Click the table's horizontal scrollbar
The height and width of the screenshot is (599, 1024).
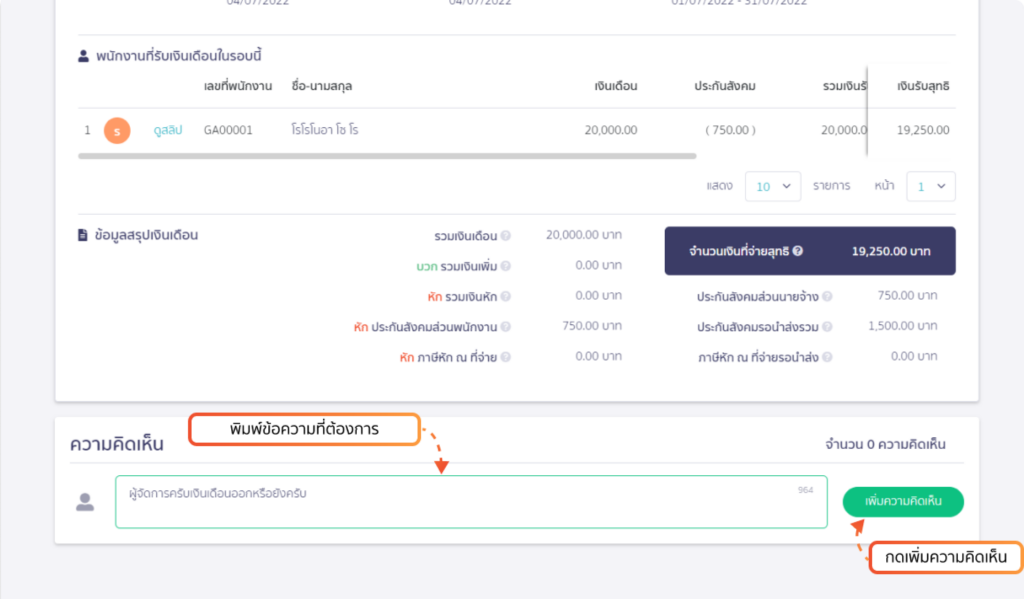click(x=386, y=156)
